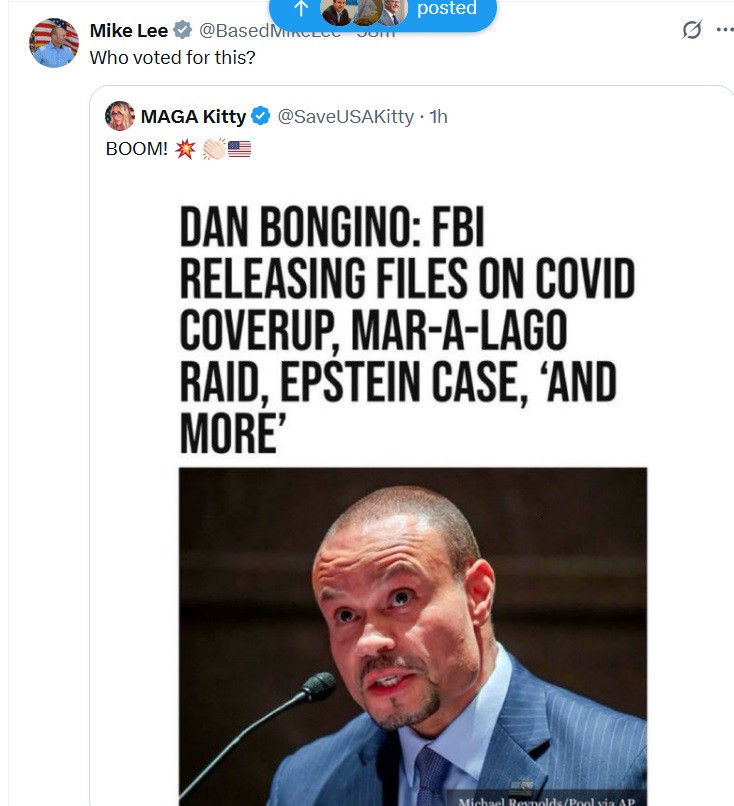Click the stacked avatars in the posted pill

point(364,10)
